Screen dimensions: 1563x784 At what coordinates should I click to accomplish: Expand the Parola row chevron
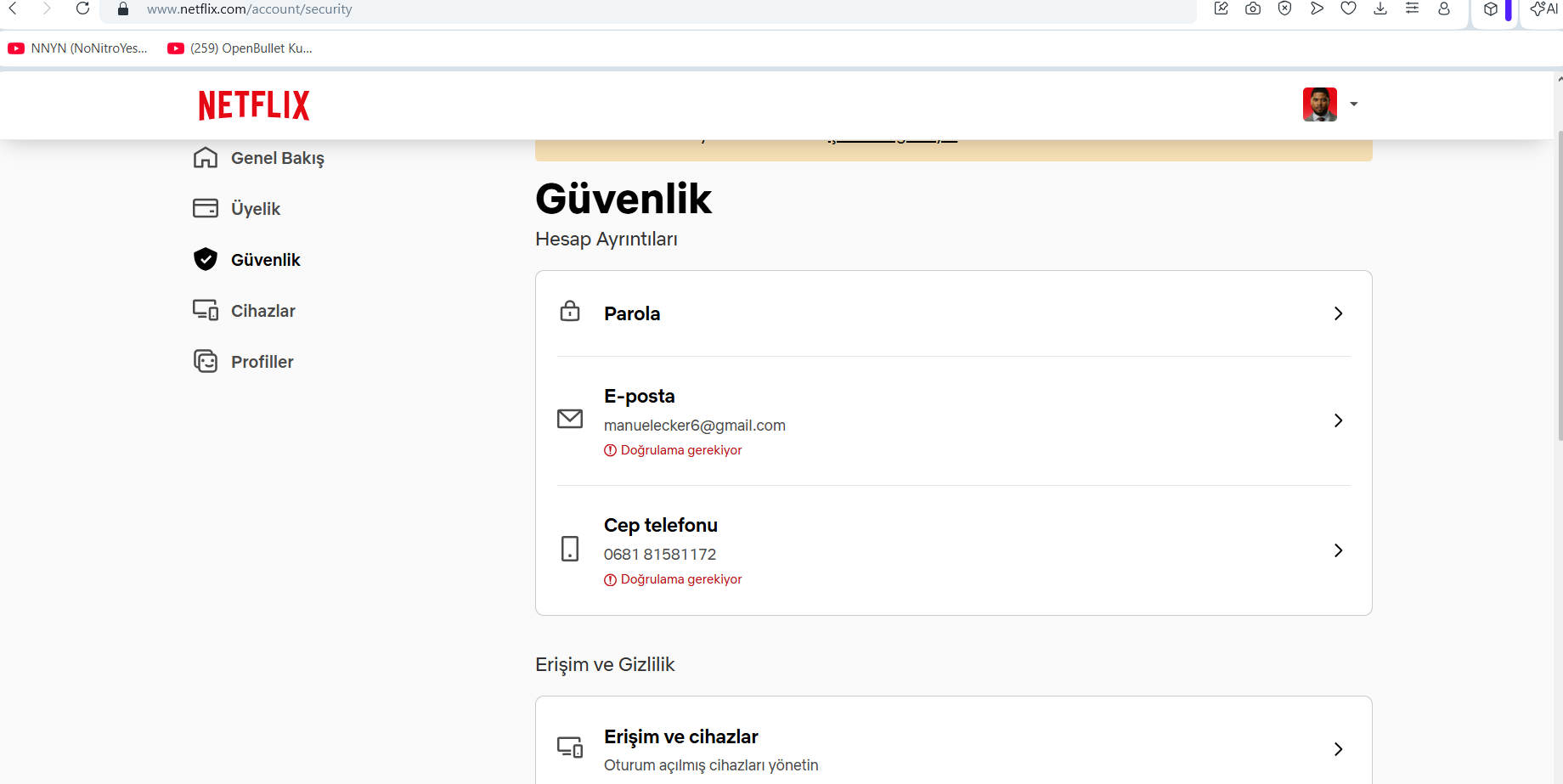click(x=1338, y=313)
